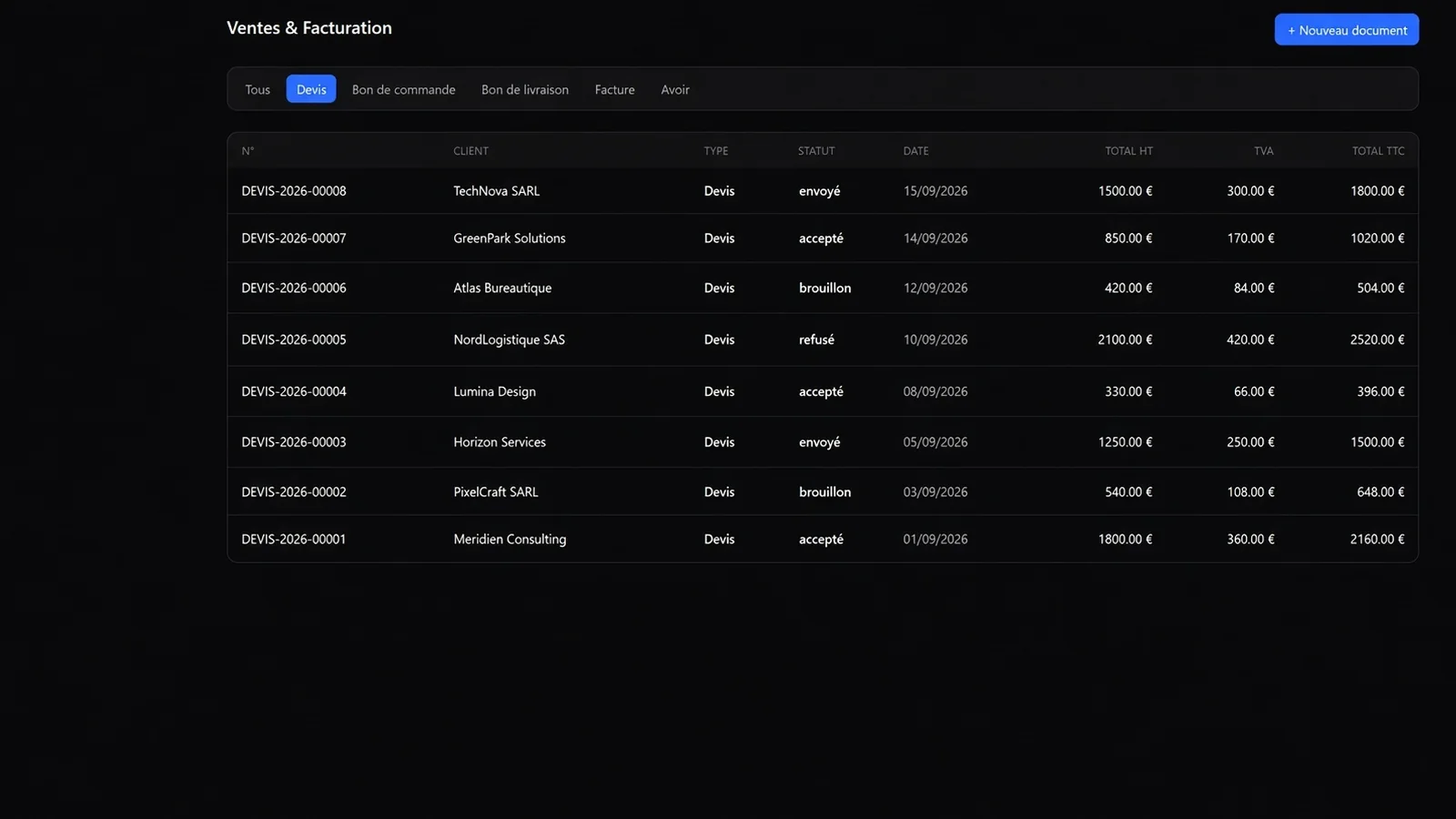Click brouillon status in Atlas Bureautique row

[x=825, y=288]
